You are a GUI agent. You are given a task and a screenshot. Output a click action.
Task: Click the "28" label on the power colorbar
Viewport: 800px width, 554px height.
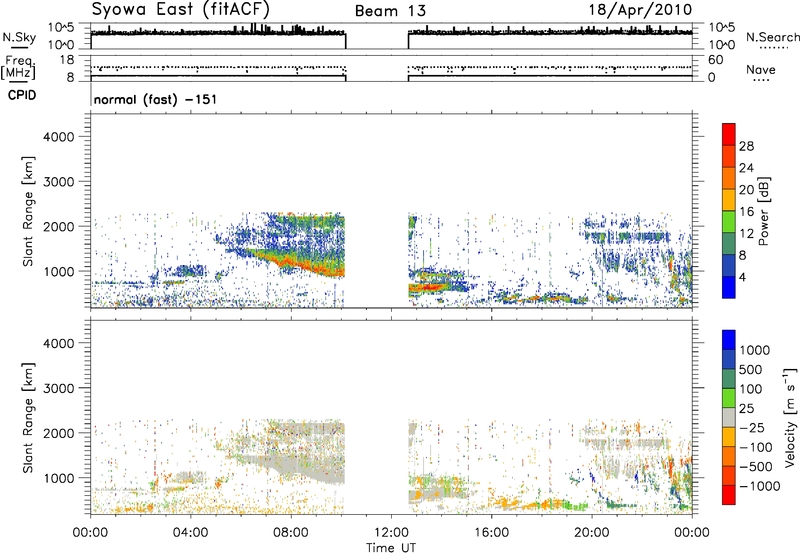[746, 146]
